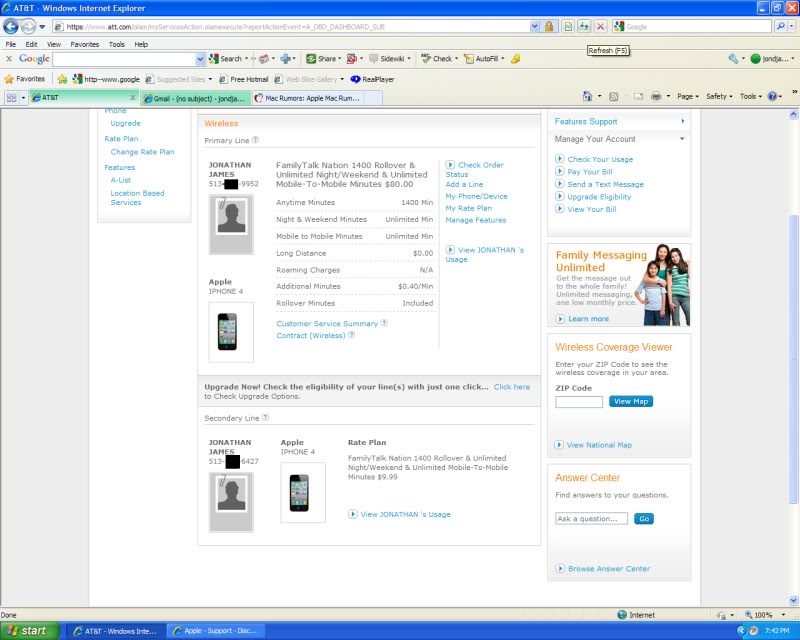The image size is (800, 640).
Task: Open the Help menu
Action: tap(141, 44)
